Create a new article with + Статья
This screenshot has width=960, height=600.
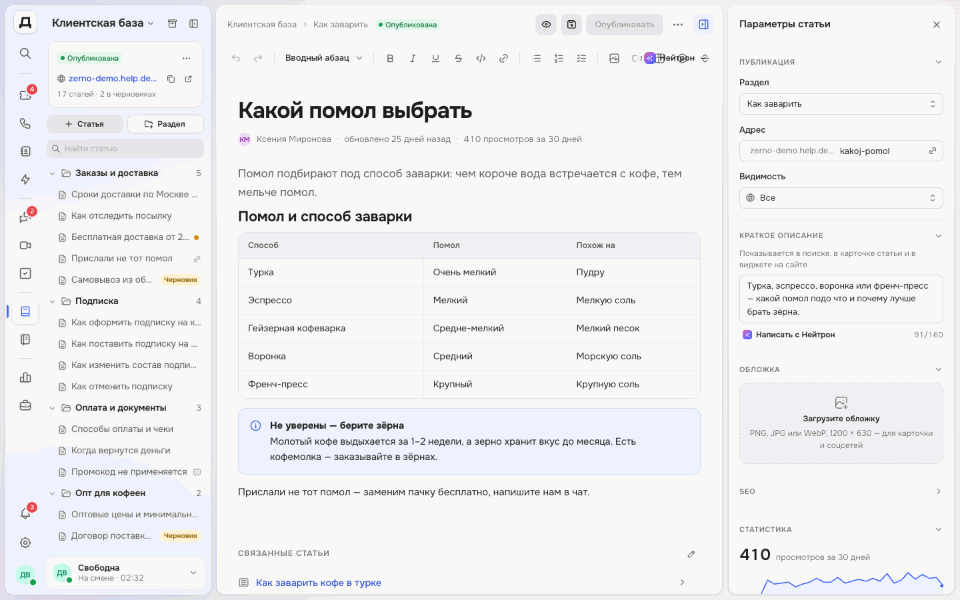click(84, 124)
